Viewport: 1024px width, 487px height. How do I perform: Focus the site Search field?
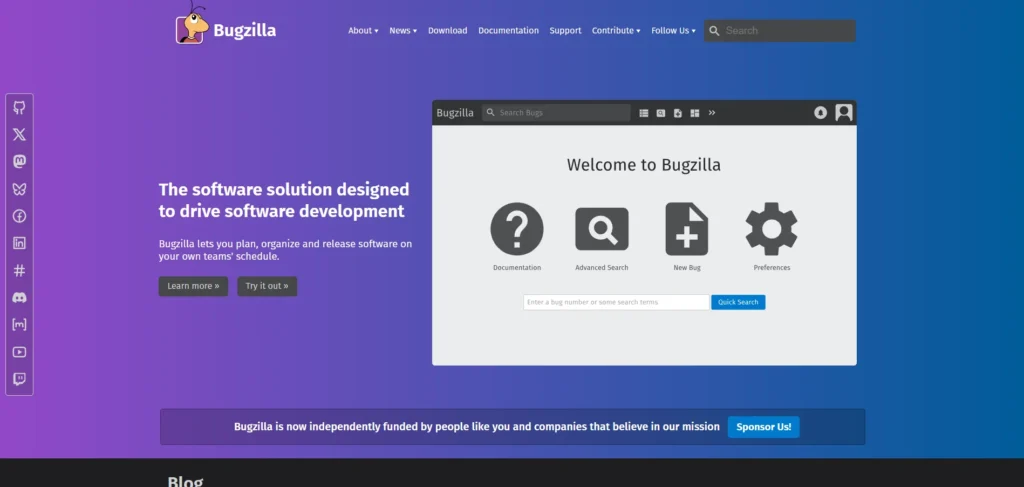pyautogui.click(x=780, y=31)
